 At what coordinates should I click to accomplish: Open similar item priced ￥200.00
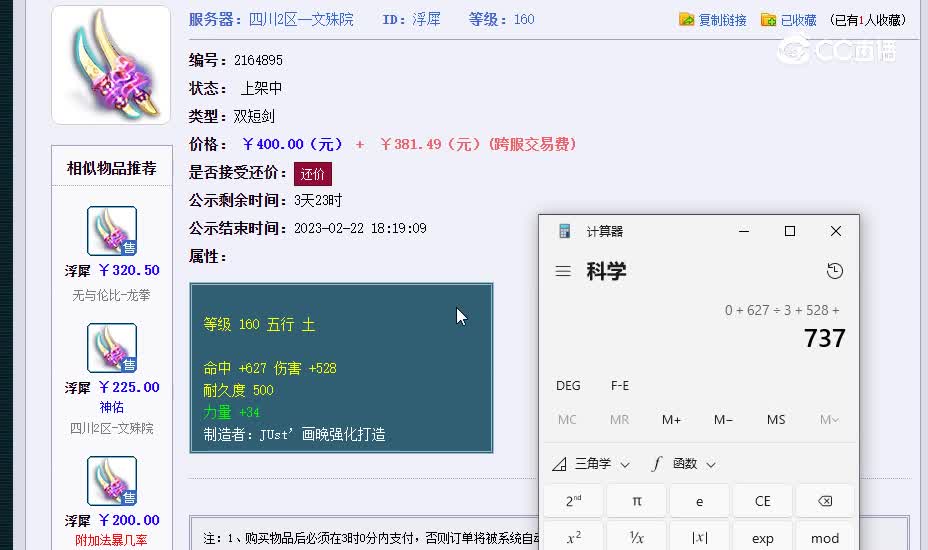[x=129, y=520]
